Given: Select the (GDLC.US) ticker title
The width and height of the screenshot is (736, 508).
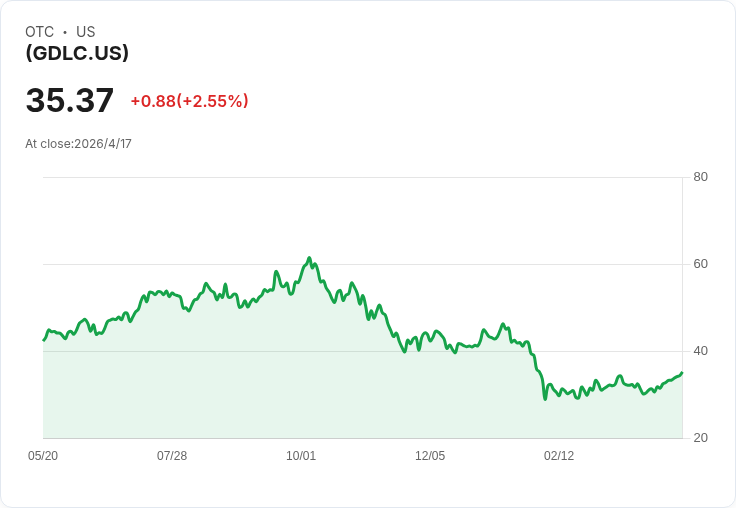Looking at the screenshot, I should (x=77, y=53).
